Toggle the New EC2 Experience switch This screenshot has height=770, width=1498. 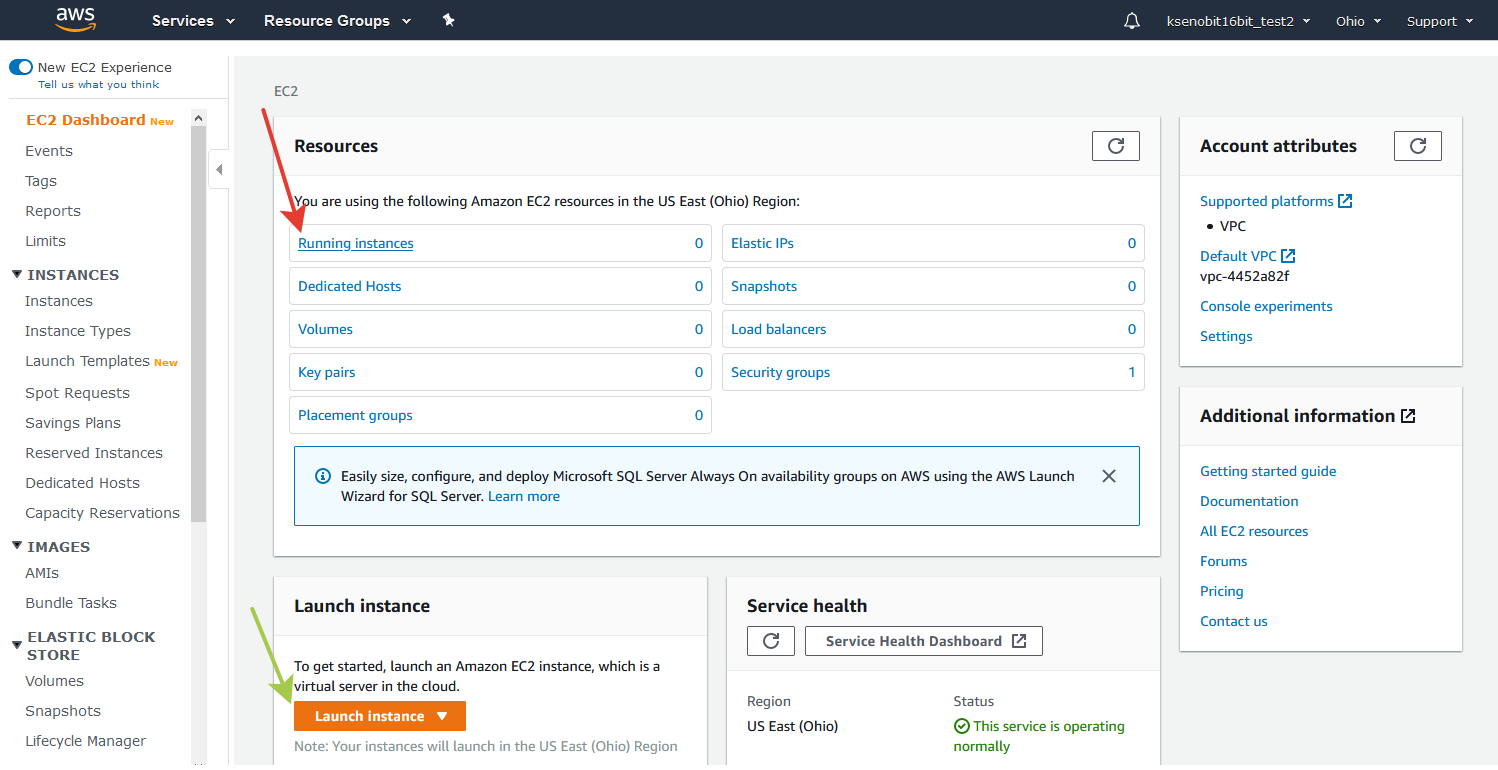tap(21, 67)
